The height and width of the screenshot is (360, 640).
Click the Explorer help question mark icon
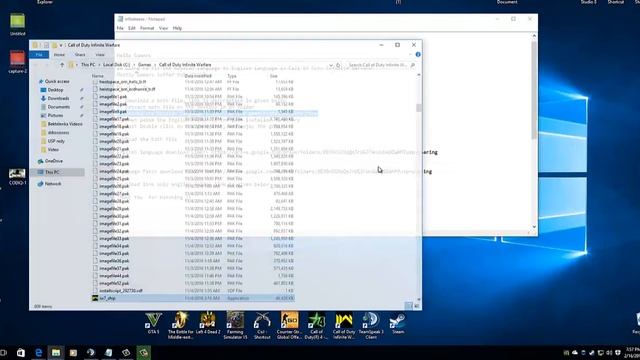[418, 54]
